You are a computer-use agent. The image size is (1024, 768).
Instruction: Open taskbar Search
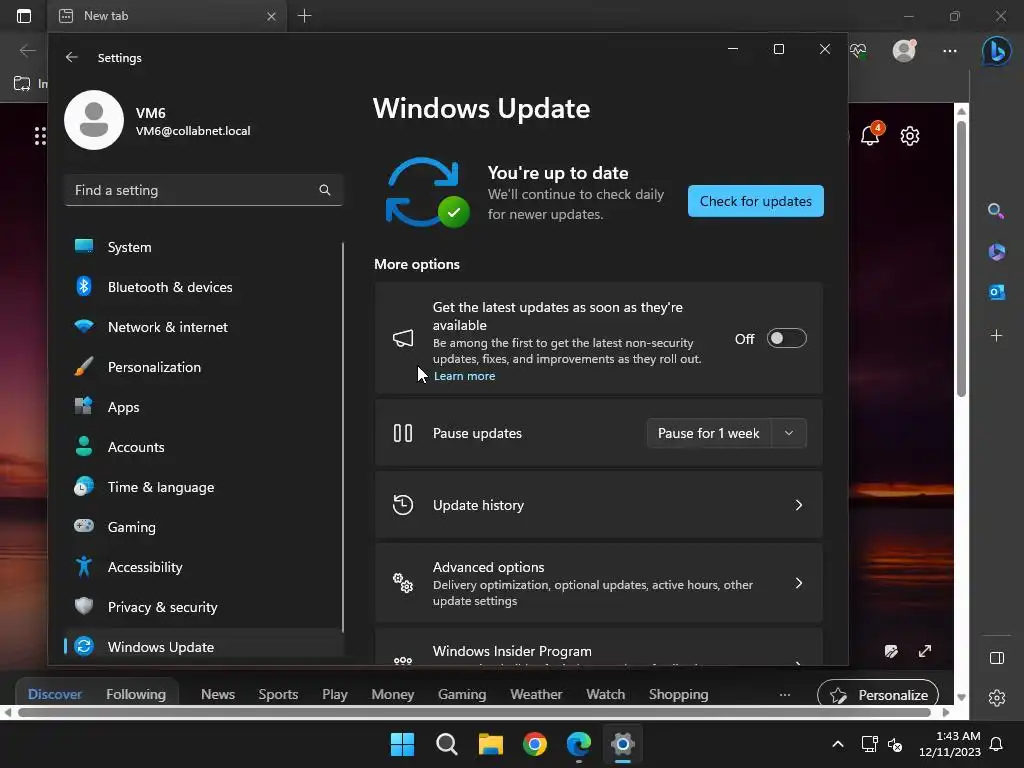pyautogui.click(x=447, y=744)
